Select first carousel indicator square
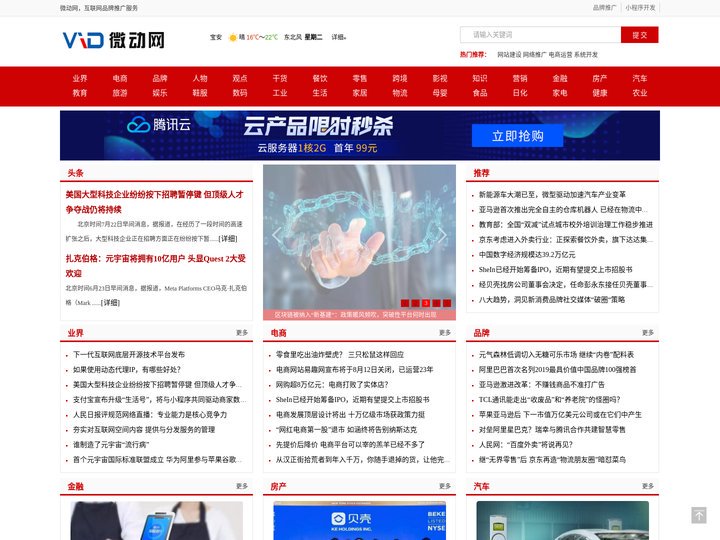Viewport: 720px width, 540px height. pos(405,303)
